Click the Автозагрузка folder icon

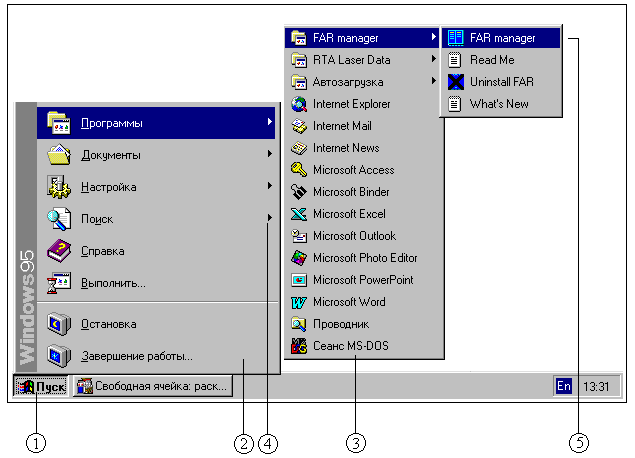point(299,82)
